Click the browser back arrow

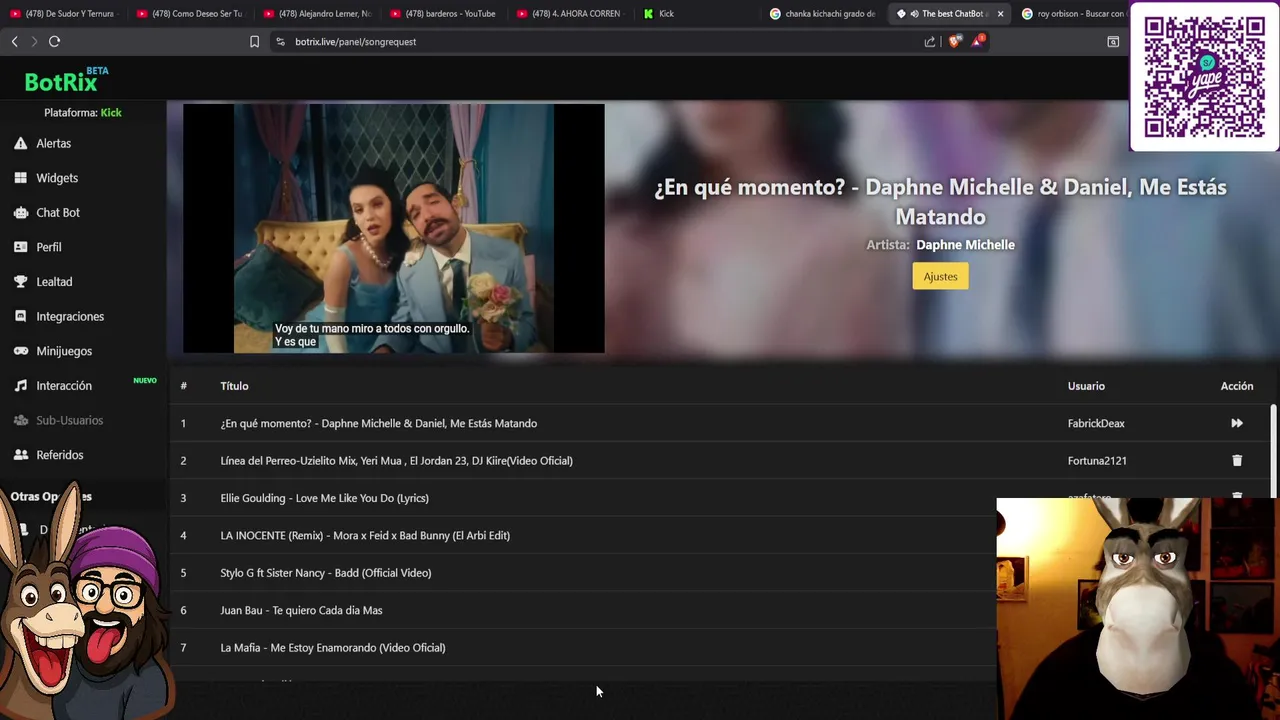tap(14, 41)
